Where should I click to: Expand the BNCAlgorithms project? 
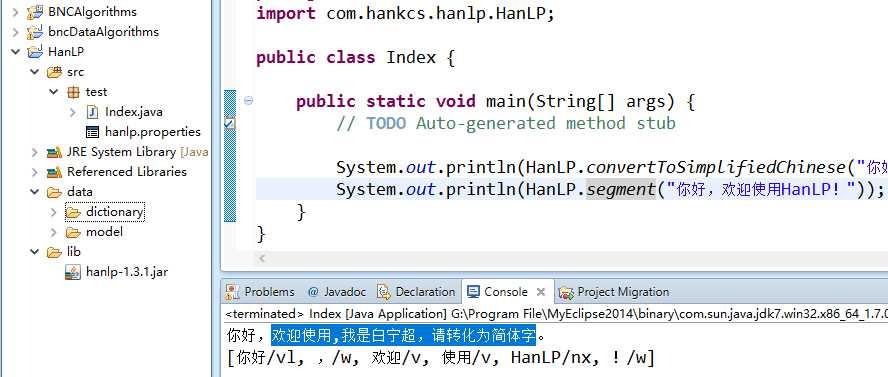tap(15, 11)
